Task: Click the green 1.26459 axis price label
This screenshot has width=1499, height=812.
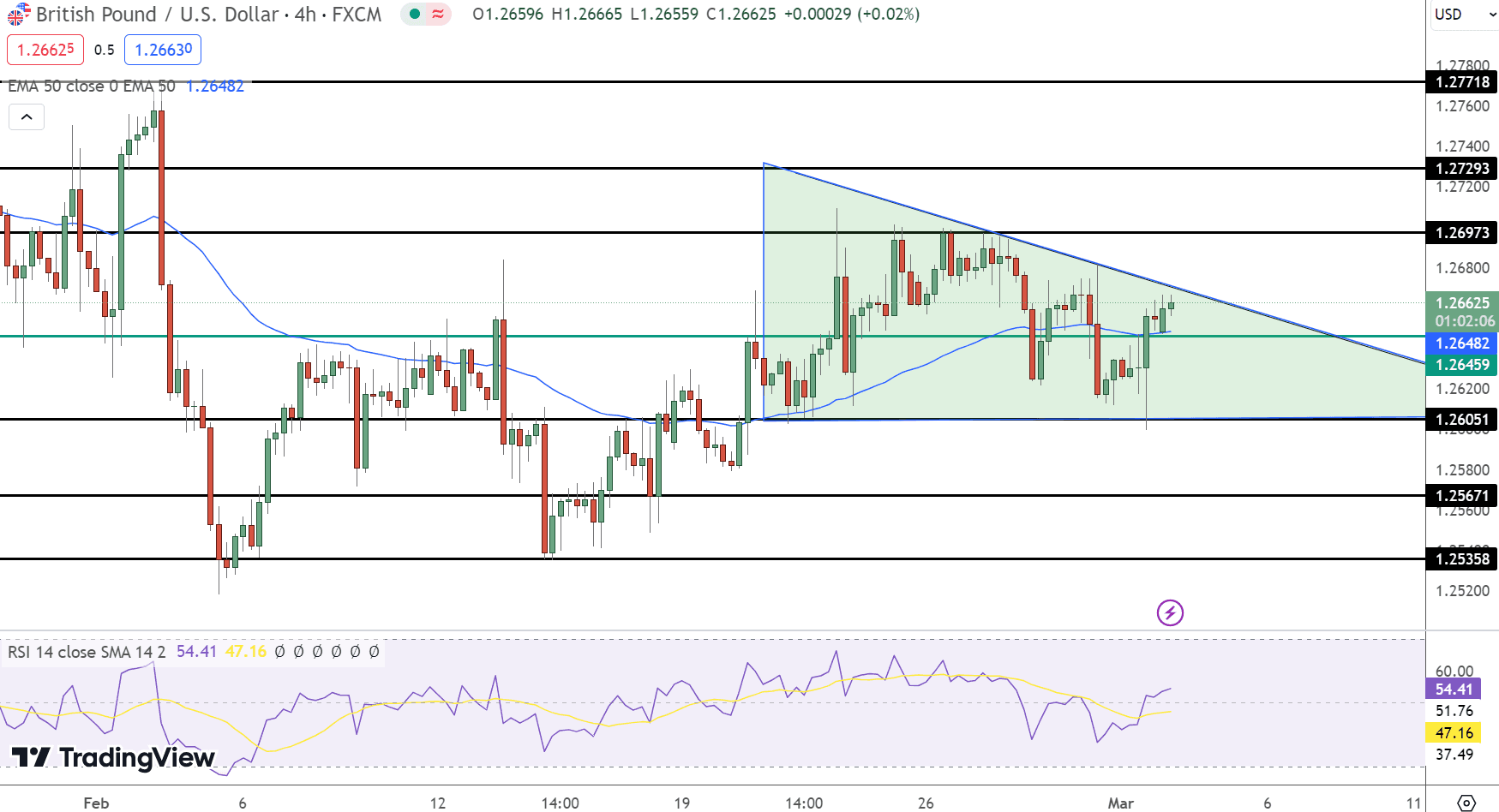Action: [x=1462, y=365]
